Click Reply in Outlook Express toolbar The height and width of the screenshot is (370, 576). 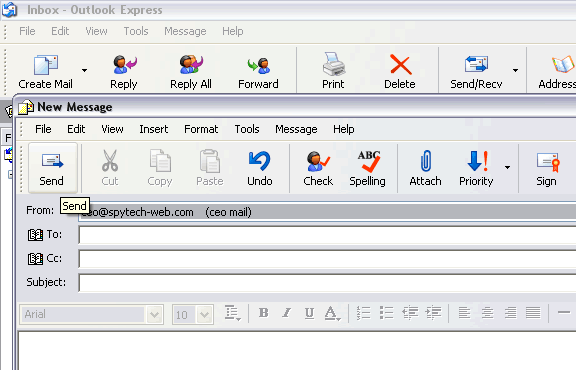tap(124, 72)
